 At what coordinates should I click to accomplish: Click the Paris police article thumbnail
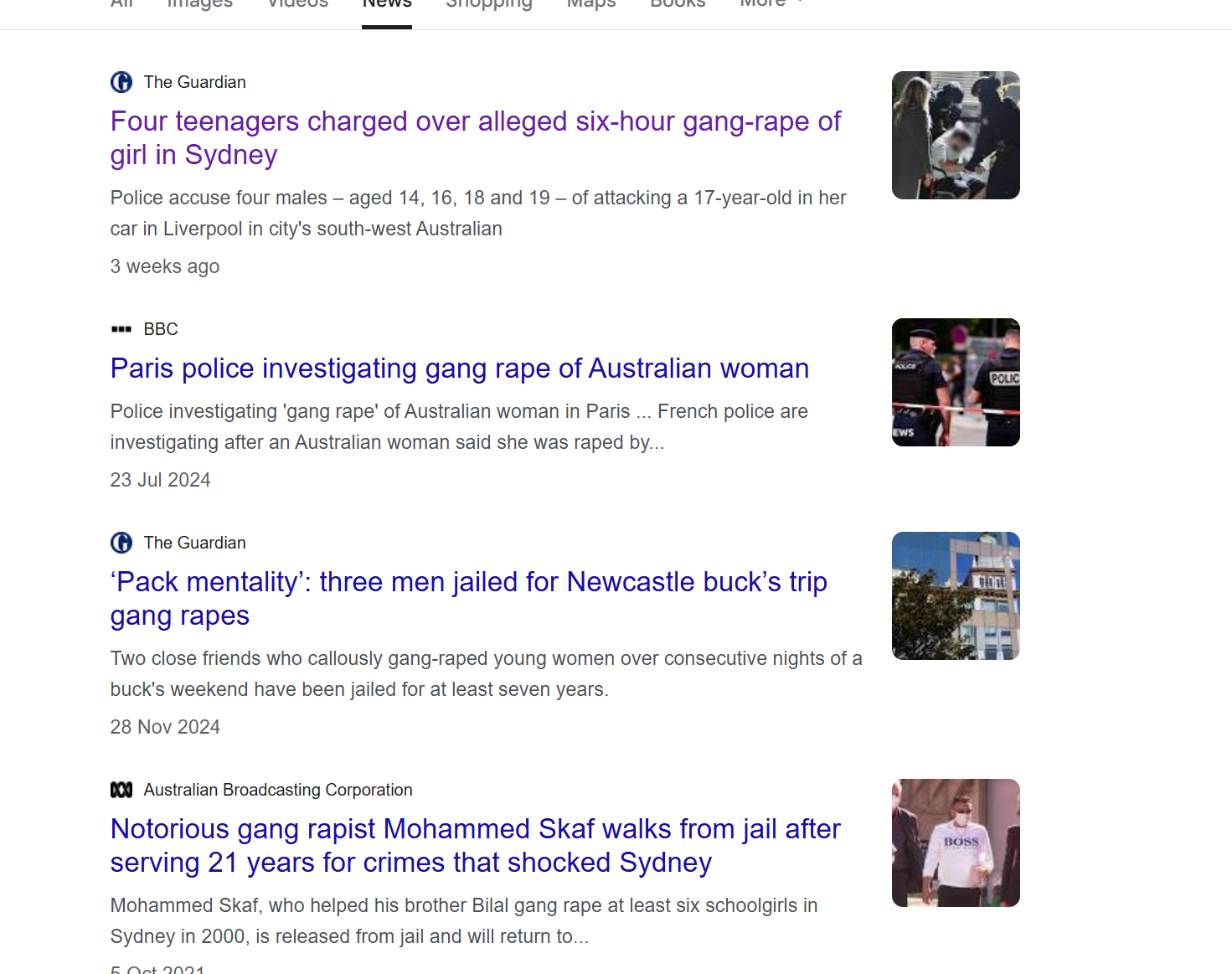(956, 382)
